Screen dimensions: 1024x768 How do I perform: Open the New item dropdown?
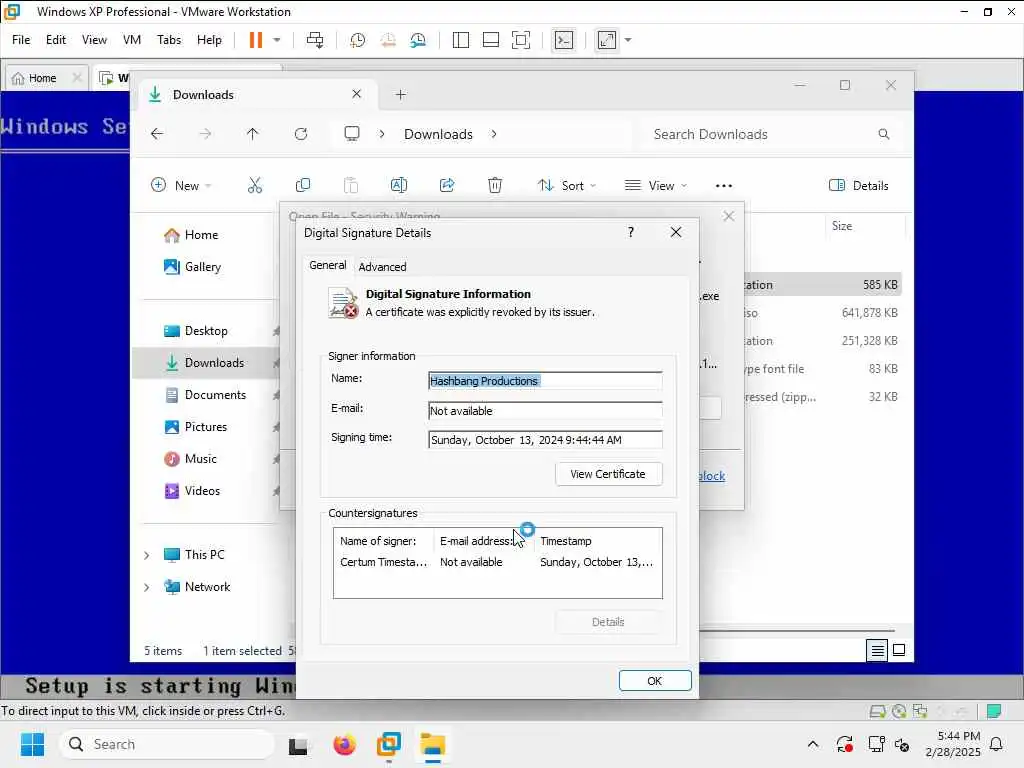[181, 185]
